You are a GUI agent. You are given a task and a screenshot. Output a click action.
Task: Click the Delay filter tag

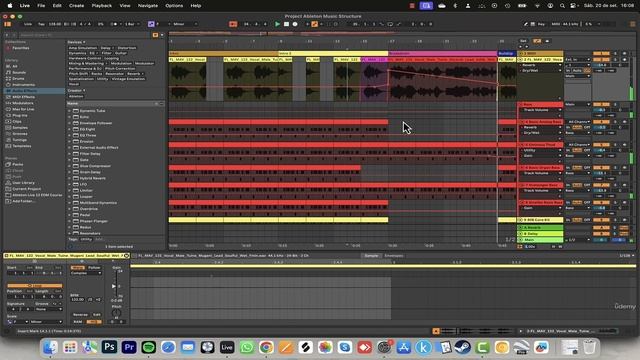pos(107,48)
